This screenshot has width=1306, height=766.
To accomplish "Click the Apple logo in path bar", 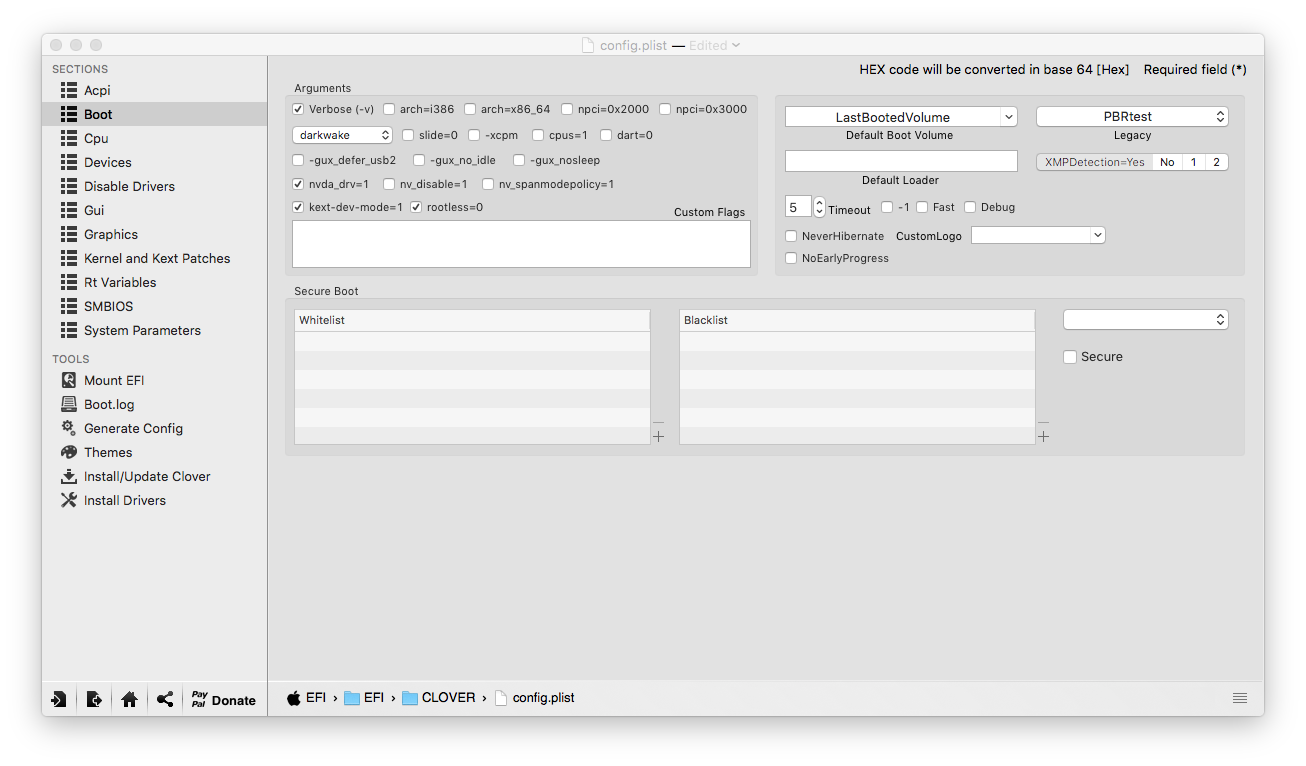I will [294, 698].
